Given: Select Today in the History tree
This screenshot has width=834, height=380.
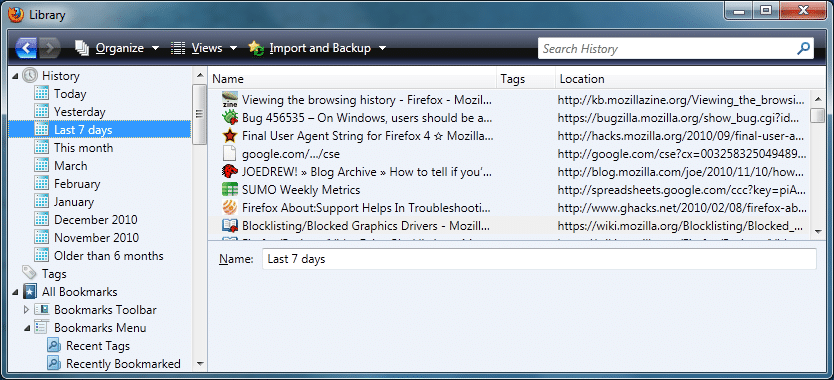Looking at the screenshot, I should click(x=70, y=94).
